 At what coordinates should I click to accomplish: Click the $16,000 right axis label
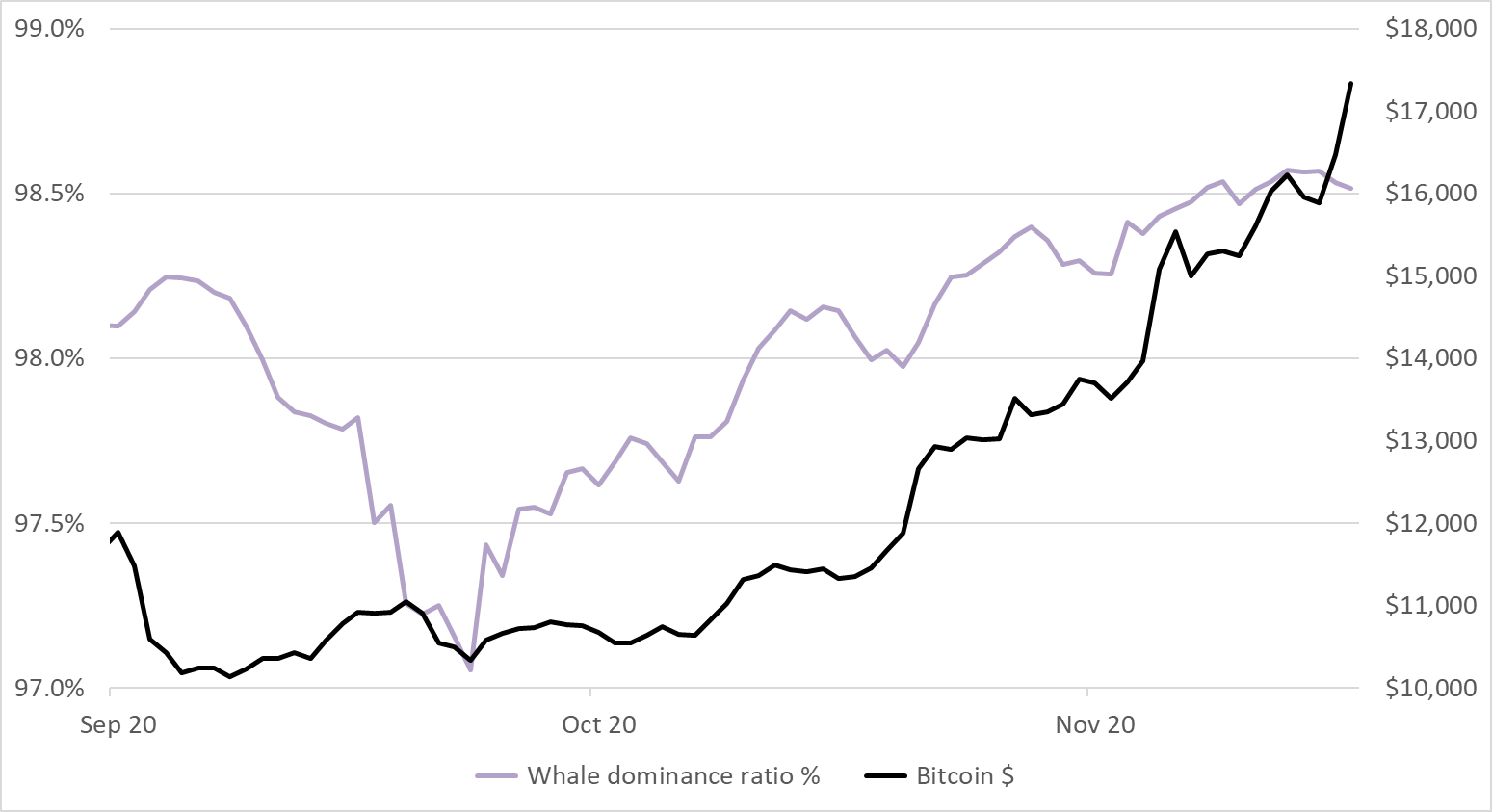pyautogui.click(x=1430, y=194)
